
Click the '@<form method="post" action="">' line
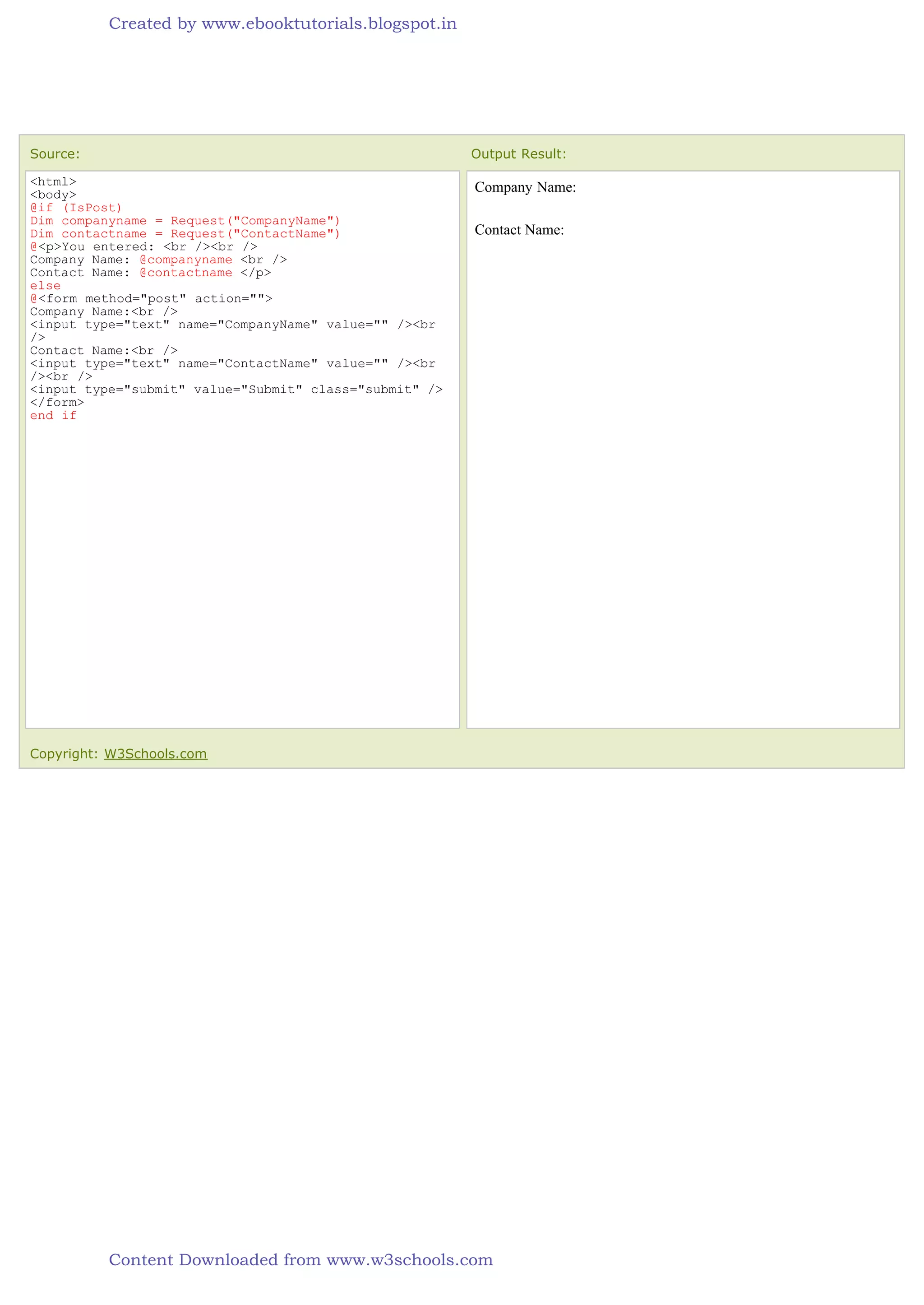tap(151, 299)
